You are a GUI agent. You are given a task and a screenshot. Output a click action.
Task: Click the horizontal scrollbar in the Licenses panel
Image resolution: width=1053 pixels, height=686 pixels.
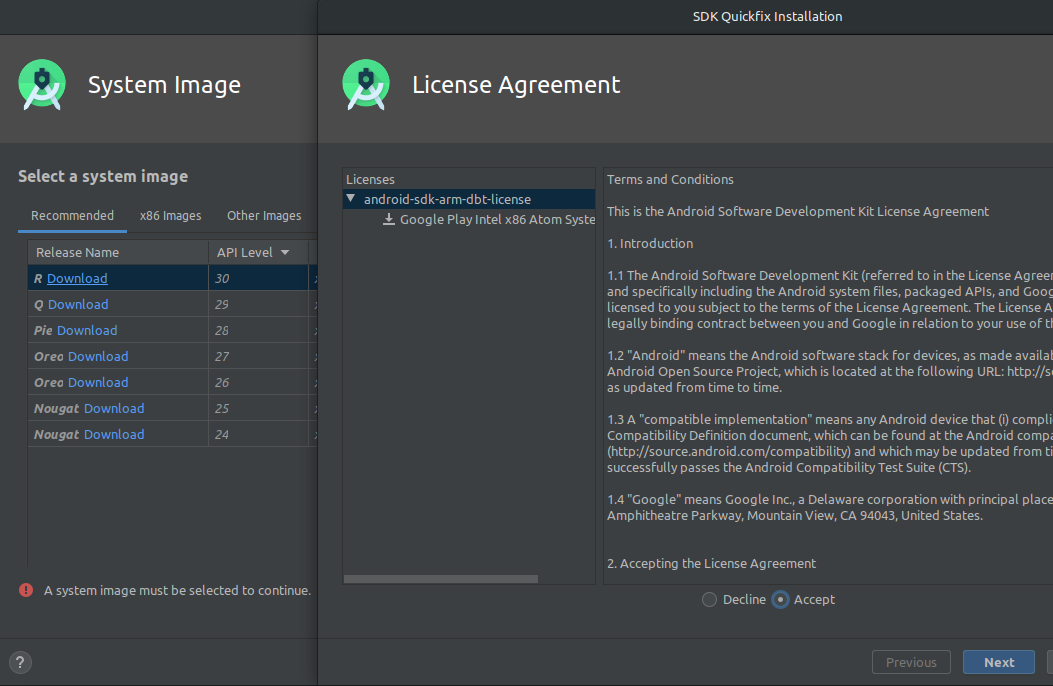pos(441,579)
